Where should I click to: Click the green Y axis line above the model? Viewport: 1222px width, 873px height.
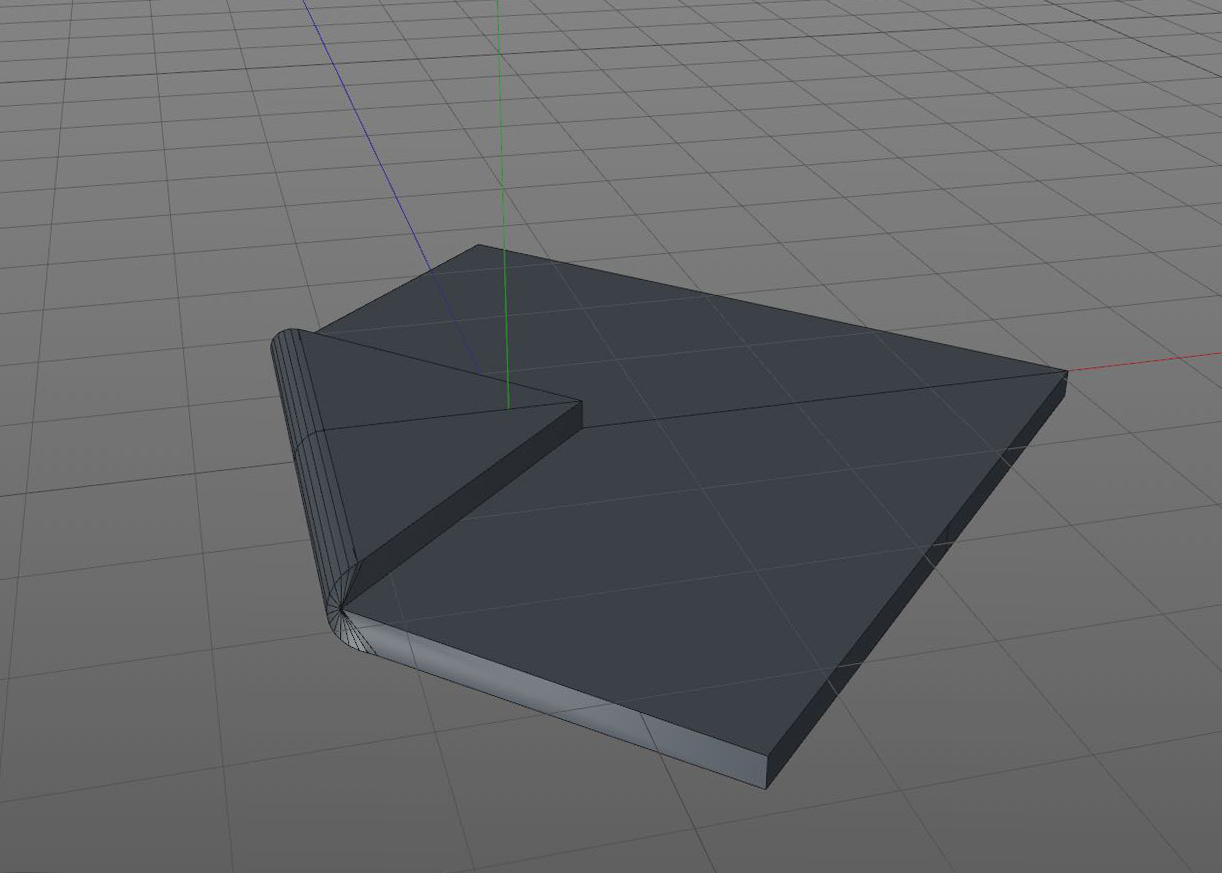click(501, 120)
